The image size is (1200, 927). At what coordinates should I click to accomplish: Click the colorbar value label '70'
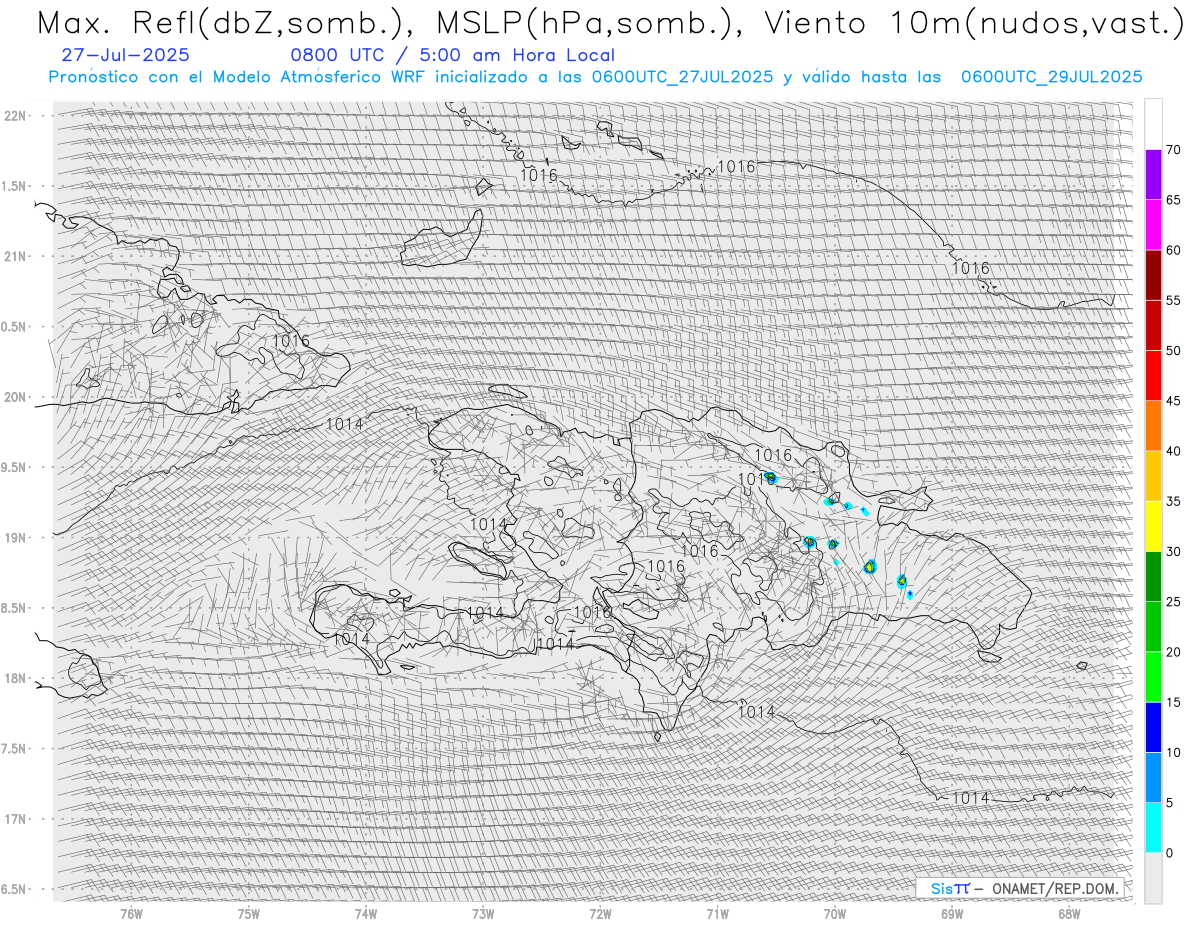point(1173,150)
